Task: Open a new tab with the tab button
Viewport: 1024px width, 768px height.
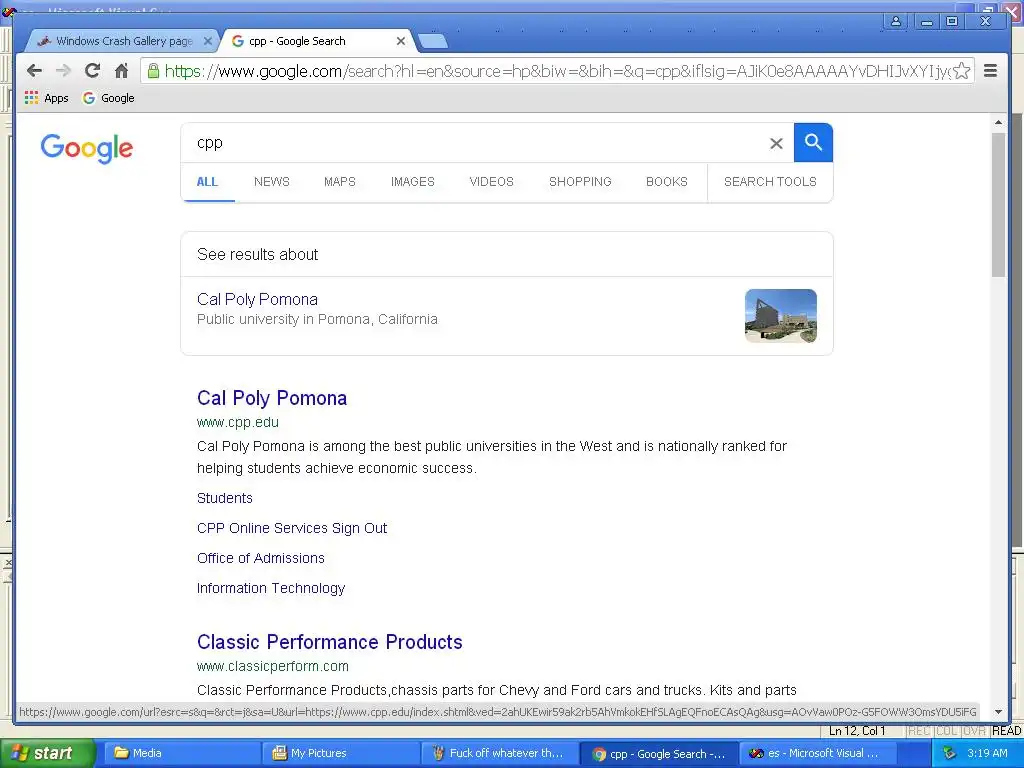Action: click(x=432, y=42)
